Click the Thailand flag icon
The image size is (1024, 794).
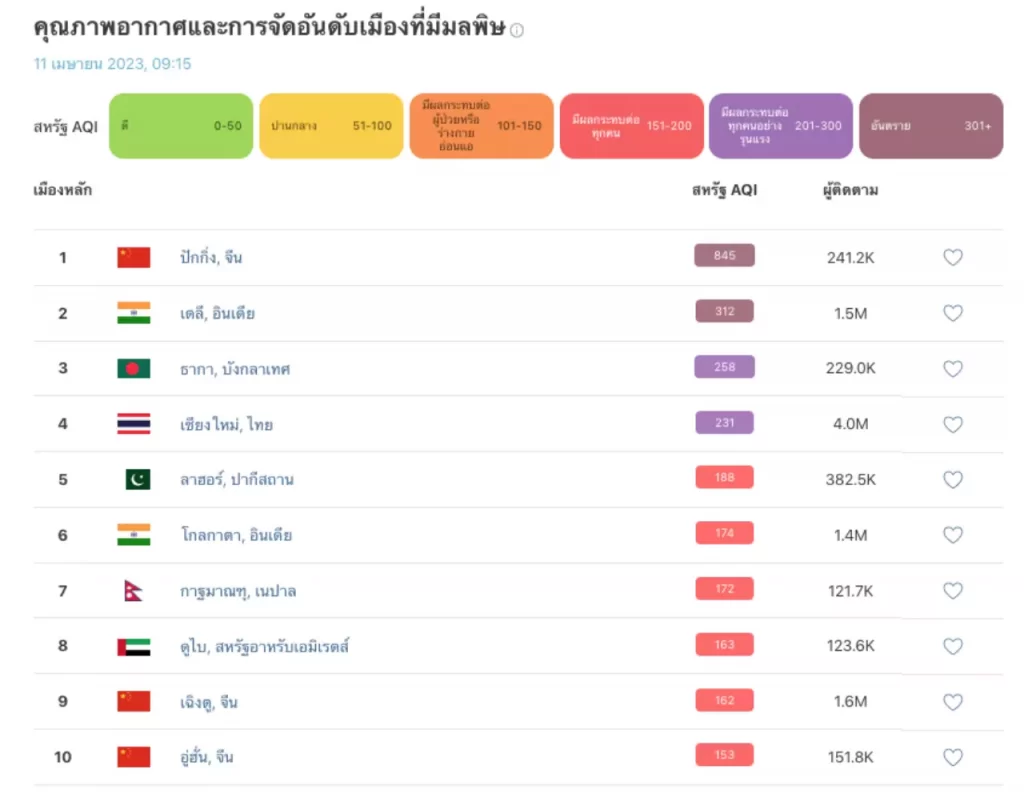(134, 424)
